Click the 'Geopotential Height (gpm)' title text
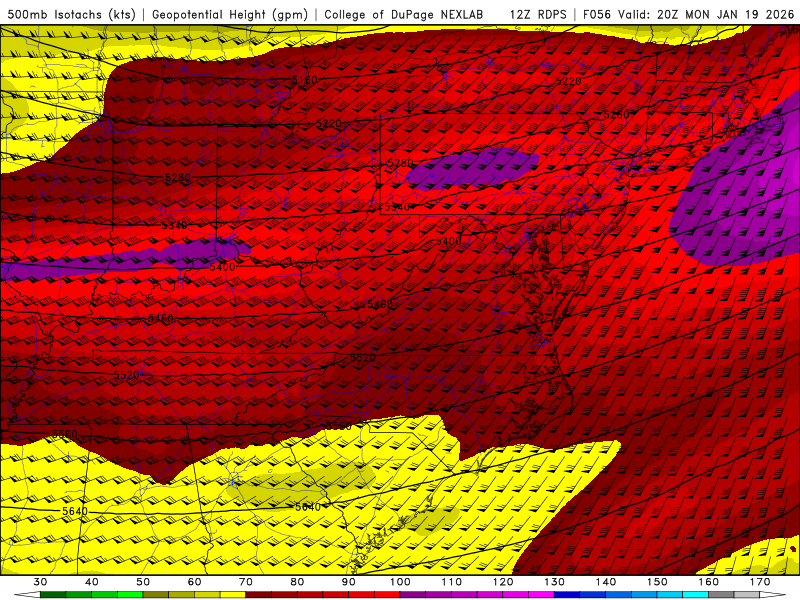 click(x=230, y=14)
